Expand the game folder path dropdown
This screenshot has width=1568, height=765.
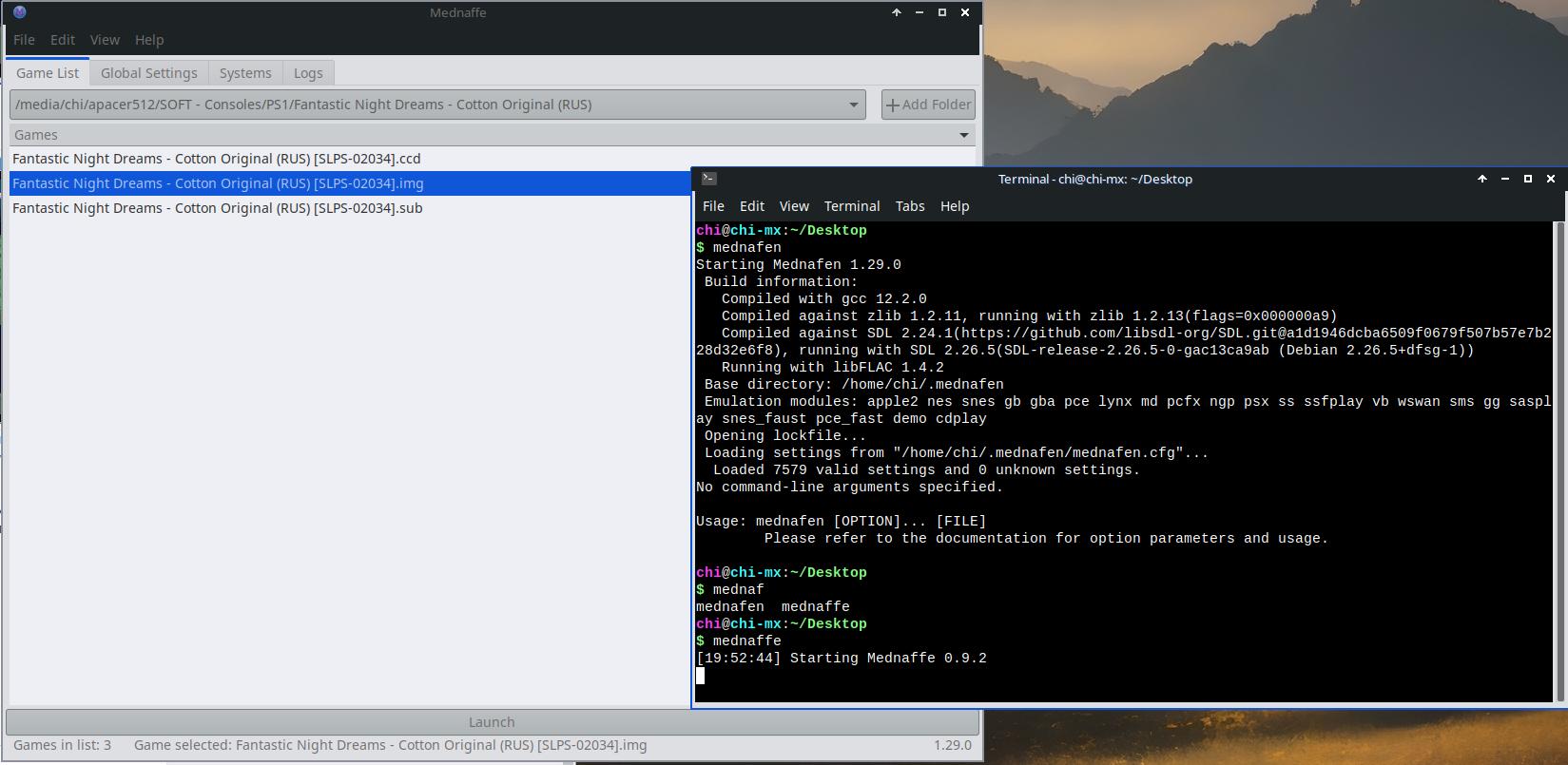[x=853, y=105]
